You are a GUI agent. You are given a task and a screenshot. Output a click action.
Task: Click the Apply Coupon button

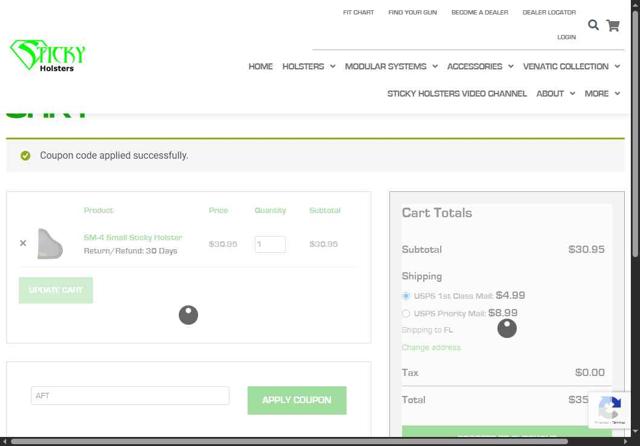click(x=297, y=400)
